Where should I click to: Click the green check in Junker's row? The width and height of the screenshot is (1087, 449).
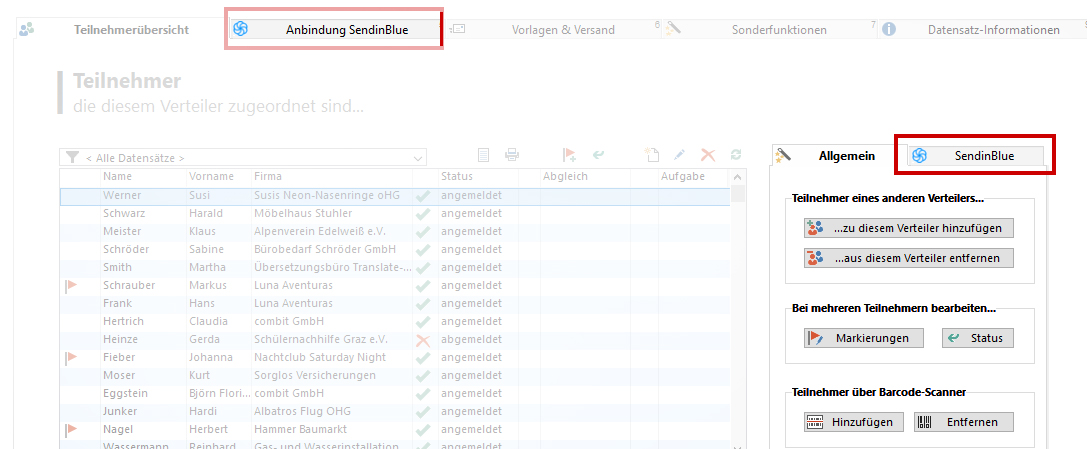(423, 412)
